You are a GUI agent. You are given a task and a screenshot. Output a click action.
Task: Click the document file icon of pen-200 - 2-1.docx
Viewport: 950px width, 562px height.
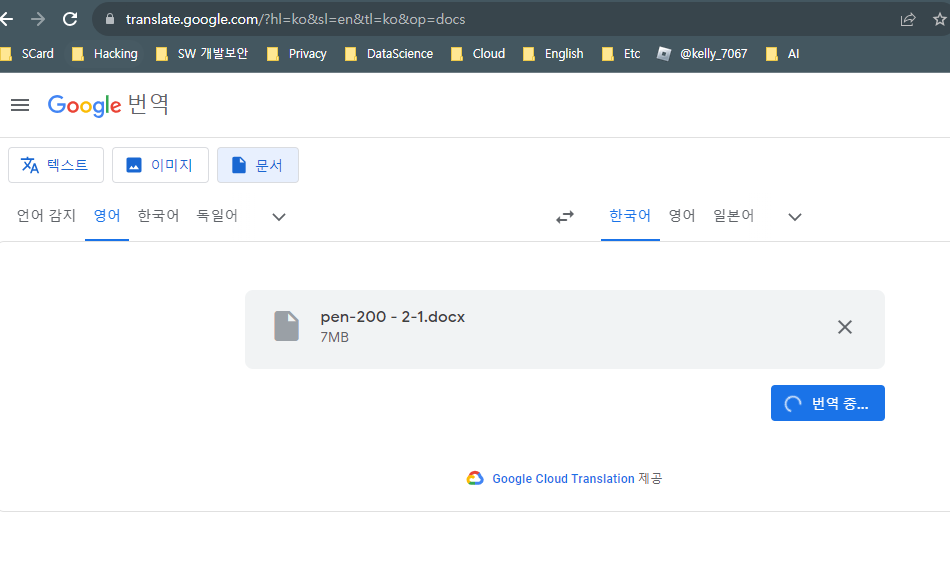click(x=287, y=326)
